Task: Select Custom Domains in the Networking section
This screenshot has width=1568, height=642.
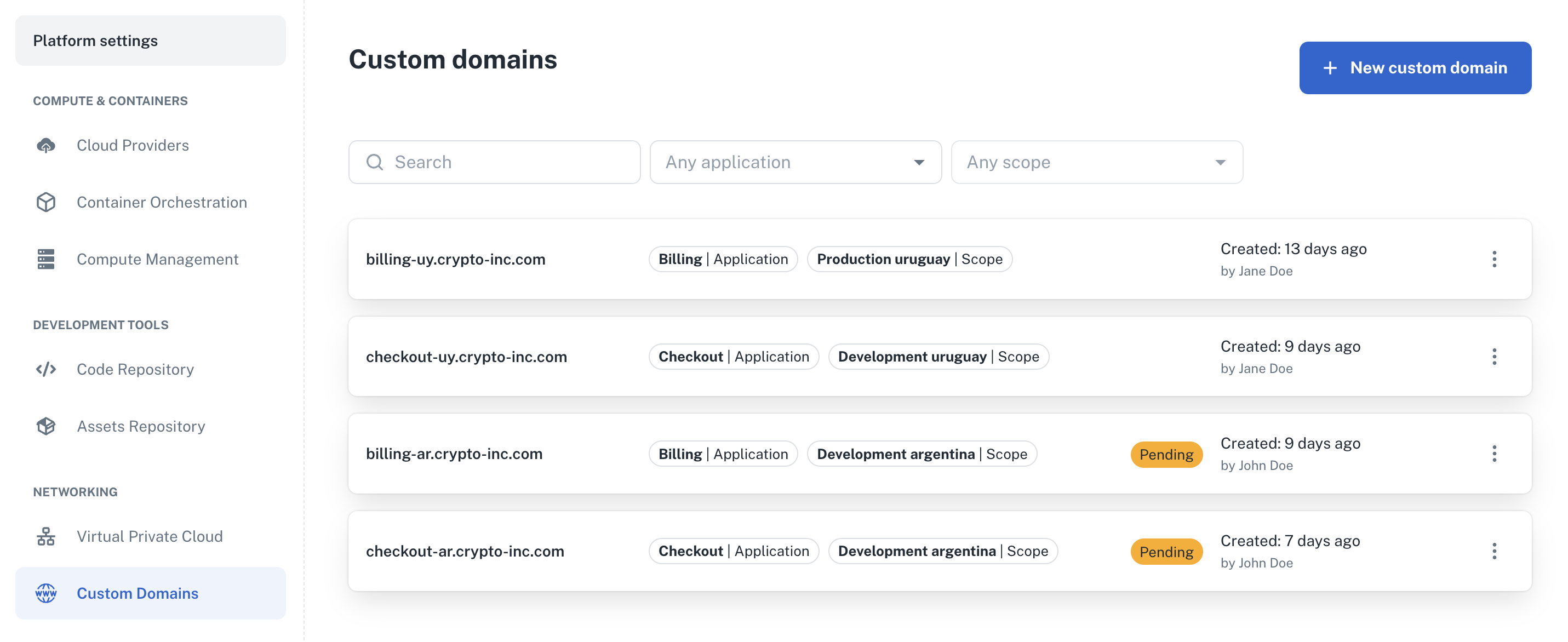Action: (137, 593)
